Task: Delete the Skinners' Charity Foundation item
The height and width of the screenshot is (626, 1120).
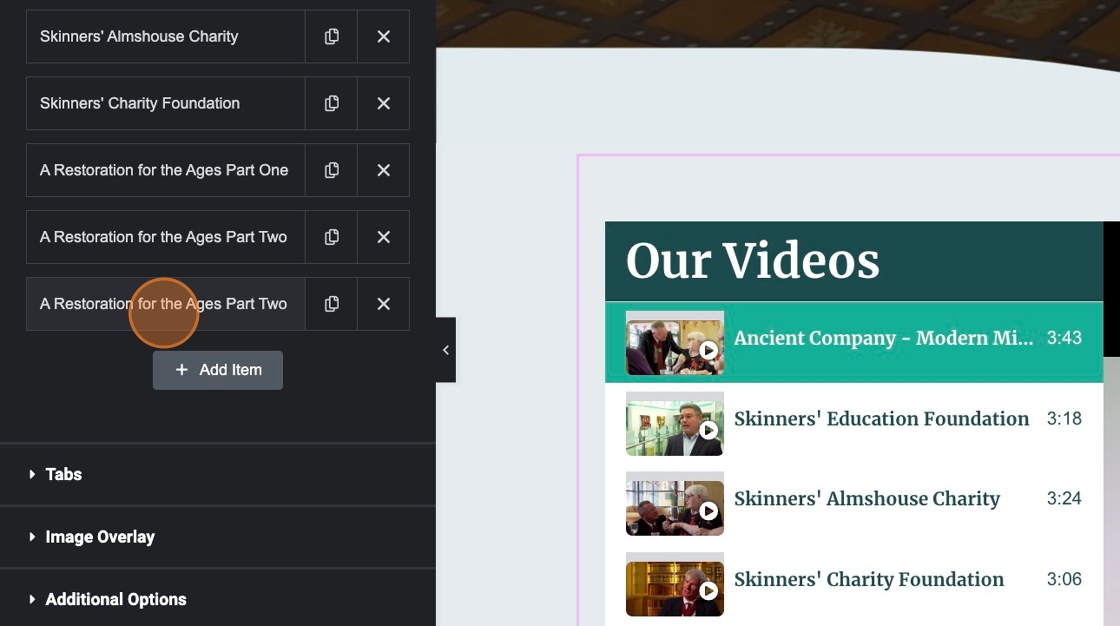Action: click(384, 104)
